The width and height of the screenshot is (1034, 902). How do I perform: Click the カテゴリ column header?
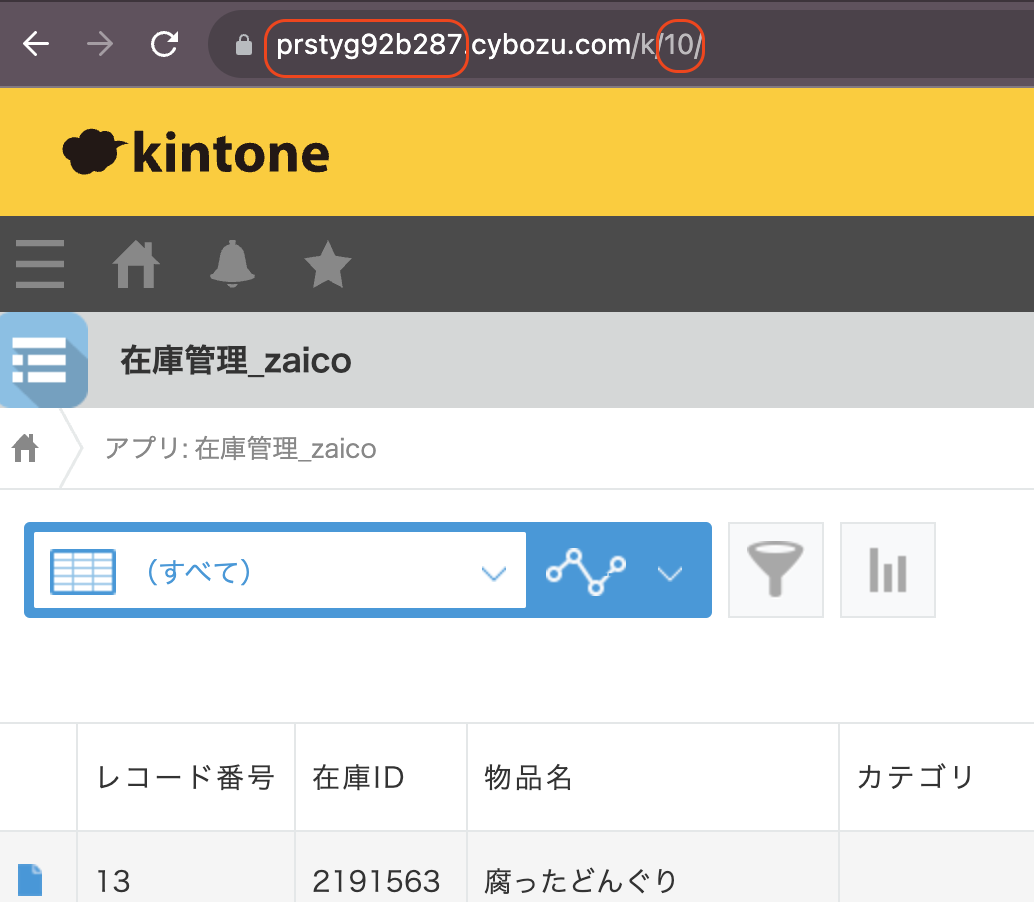(x=936, y=777)
